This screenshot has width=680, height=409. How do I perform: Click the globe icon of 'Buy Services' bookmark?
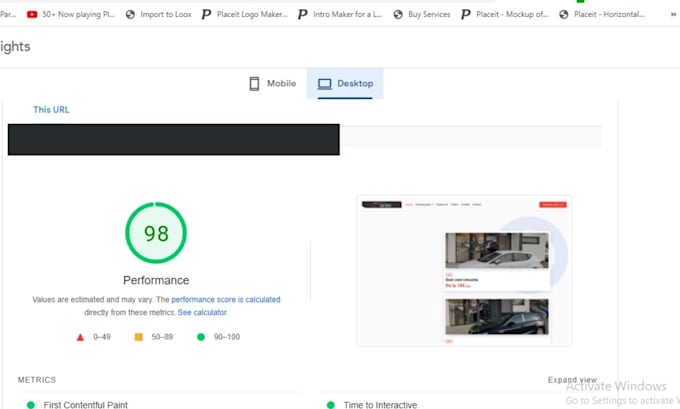pyautogui.click(x=398, y=14)
